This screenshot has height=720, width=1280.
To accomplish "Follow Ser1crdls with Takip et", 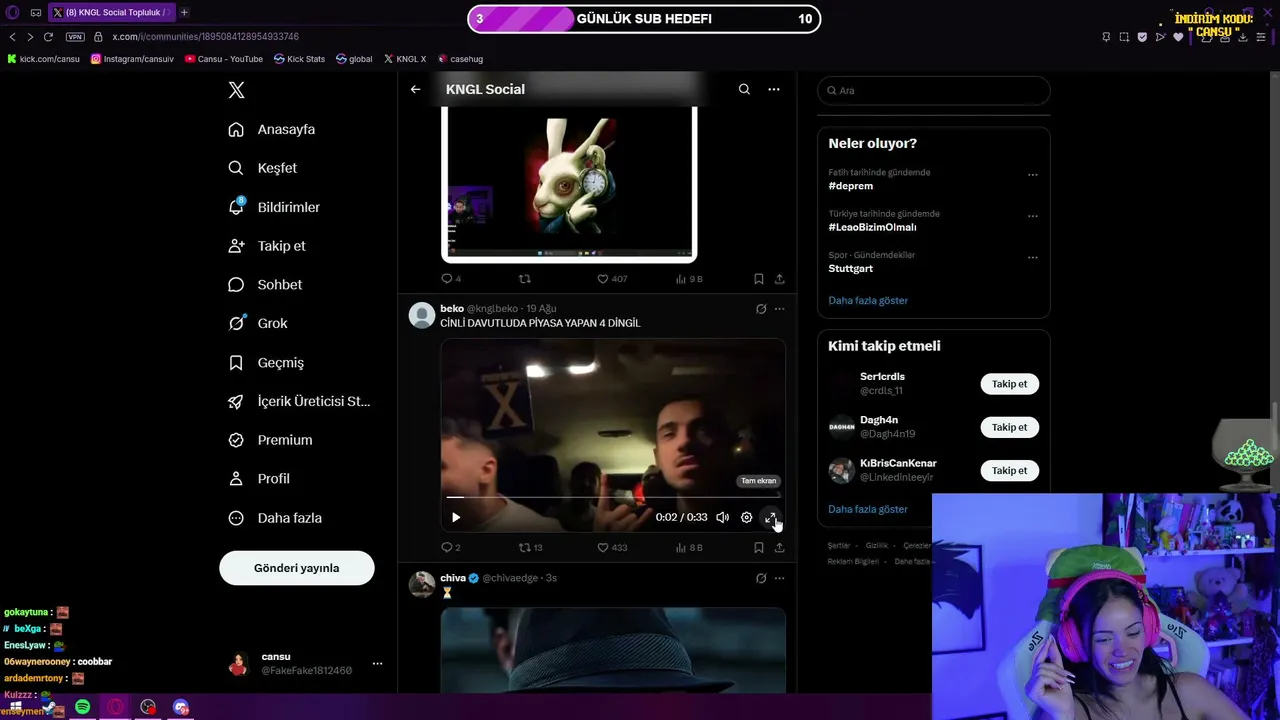I will [x=1010, y=384].
